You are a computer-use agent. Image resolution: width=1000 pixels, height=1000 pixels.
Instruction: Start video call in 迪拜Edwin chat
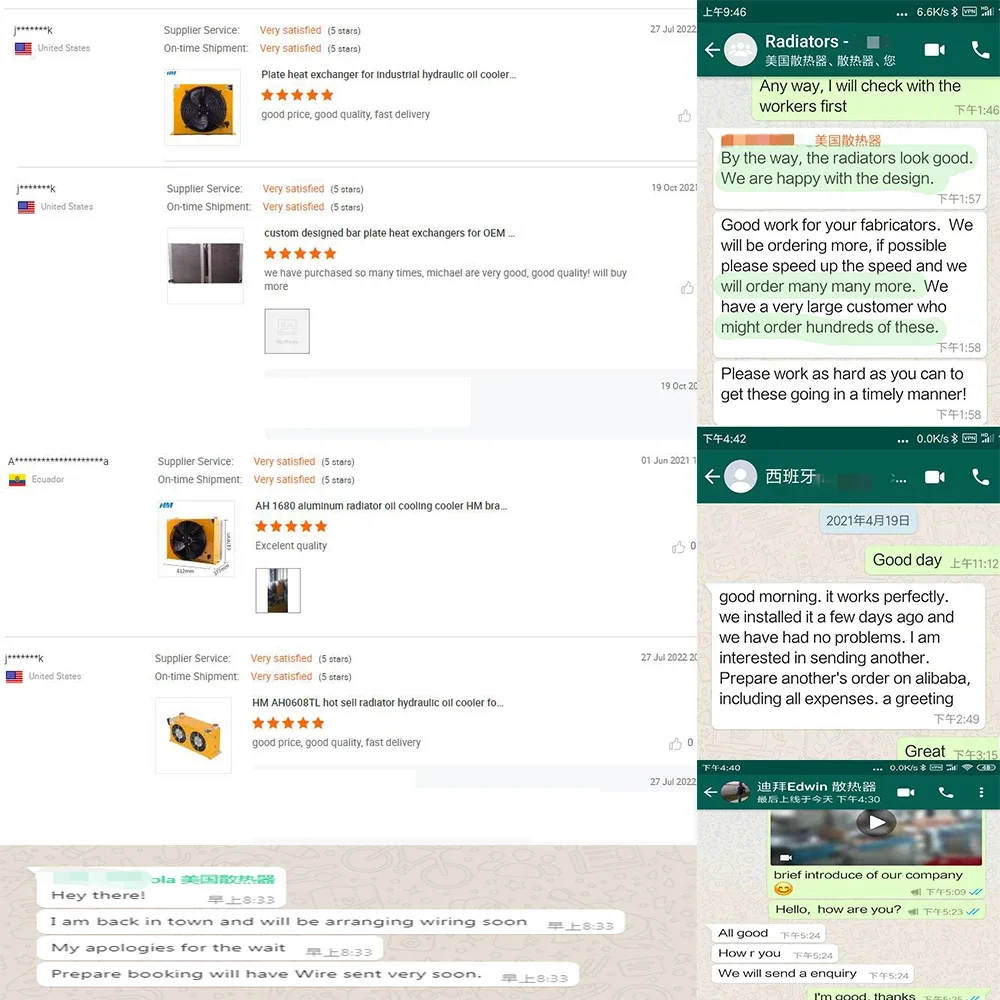click(x=906, y=792)
